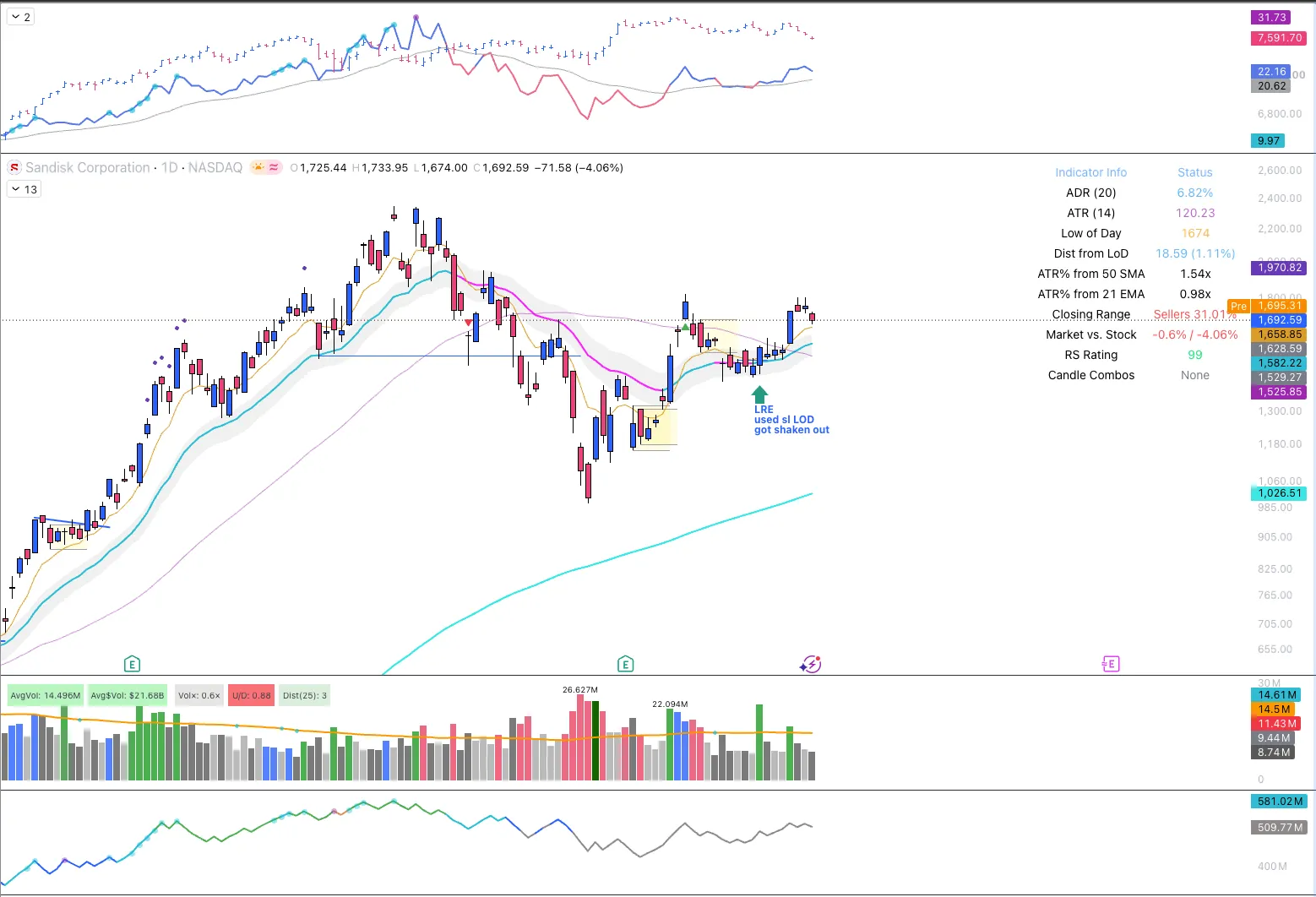This screenshot has width=1316, height=897.
Task: Click the red down triangle marker on chart
Action: pyautogui.click(x=469, y=323)
